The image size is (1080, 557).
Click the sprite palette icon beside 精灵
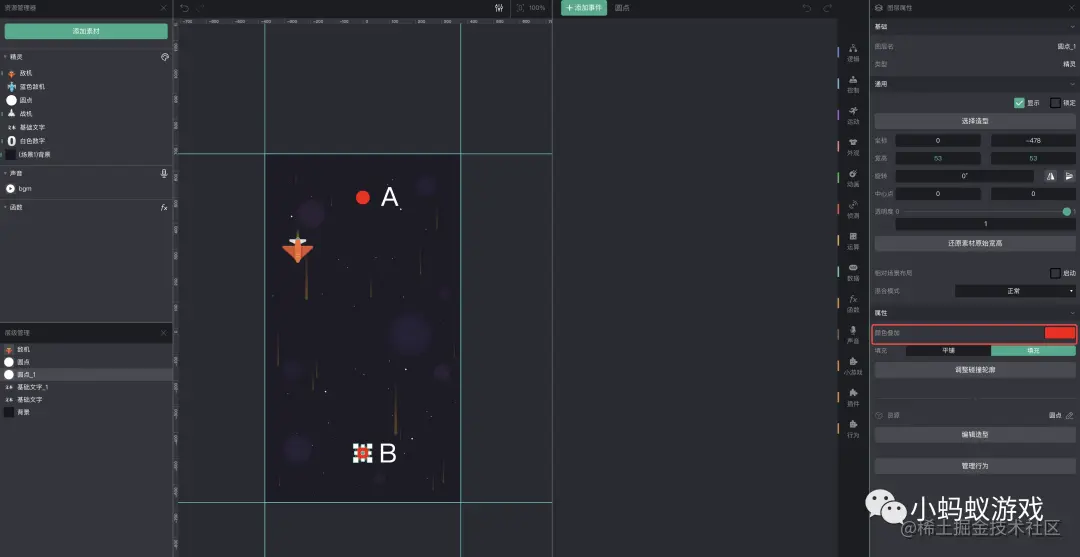coord(165,57)
